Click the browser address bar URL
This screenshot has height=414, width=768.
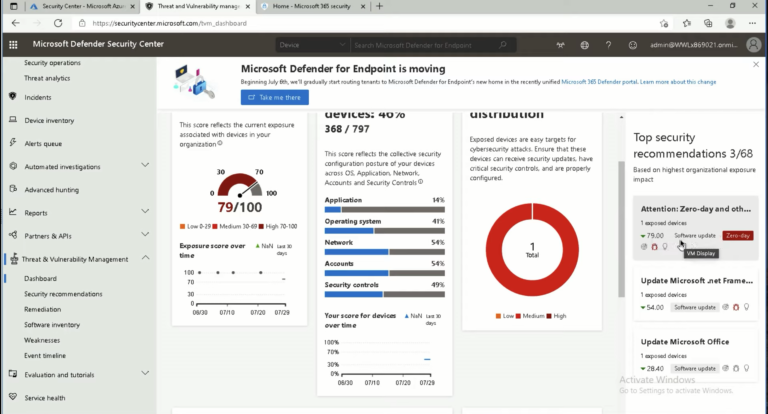click(169, 23)
